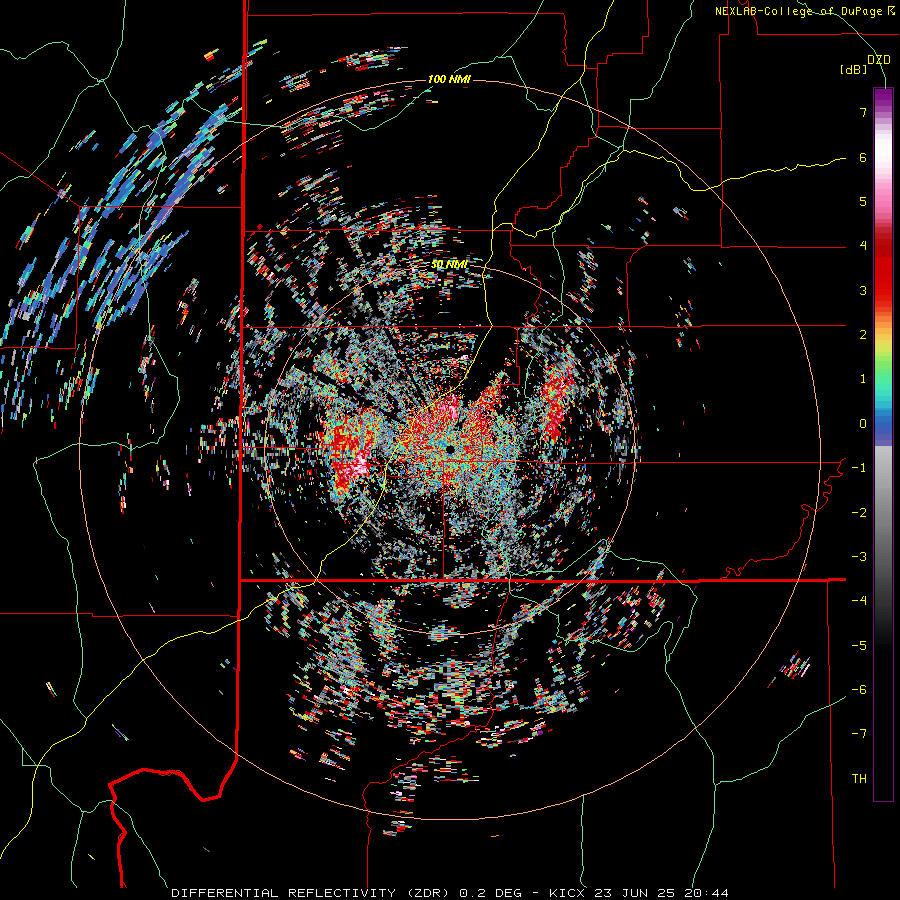The width and height of the screenshot is (900, 900).
Task: Click the DZD legend title
Action: point(878,59)
